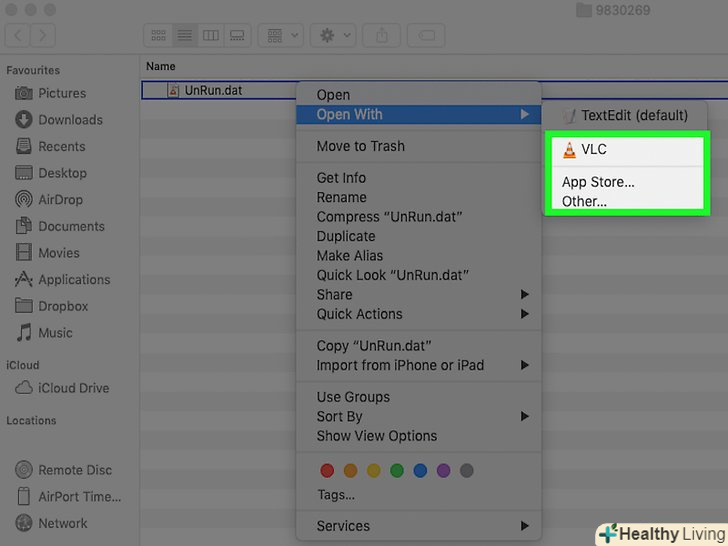Open the gear action menu
The image size is (728, 546).
pos(333,35)
